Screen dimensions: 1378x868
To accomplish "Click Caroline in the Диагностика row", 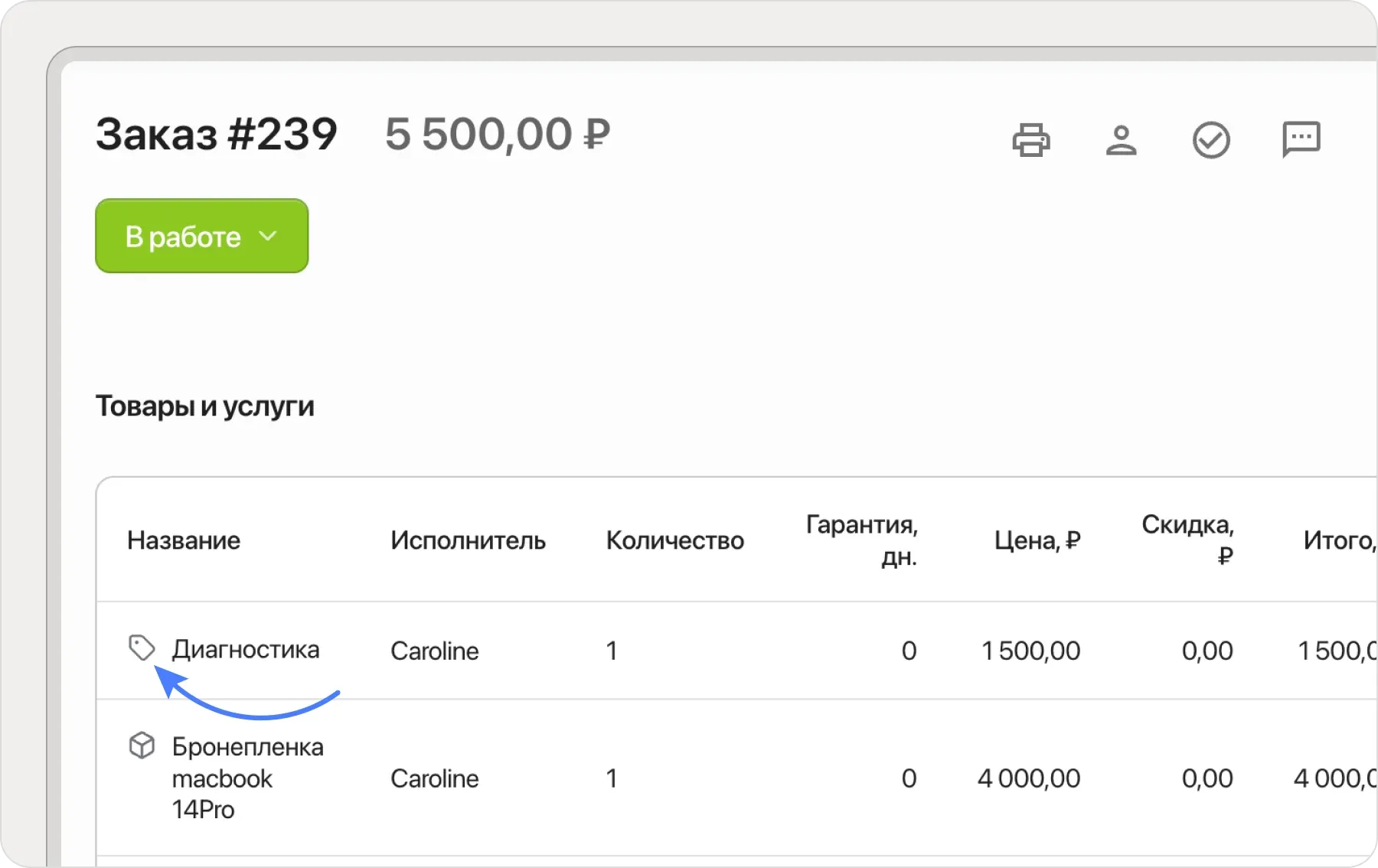I will coord(435,651).
